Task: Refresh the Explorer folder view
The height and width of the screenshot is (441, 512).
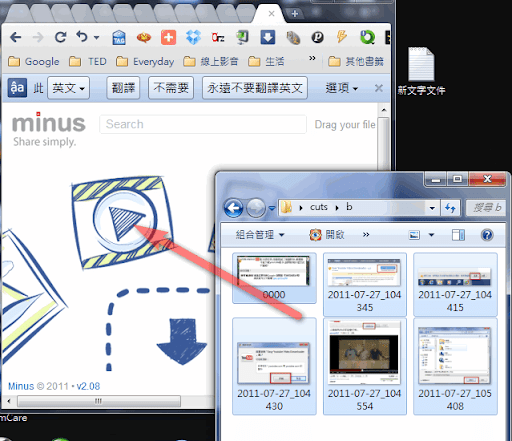Action: click(450, 208)
